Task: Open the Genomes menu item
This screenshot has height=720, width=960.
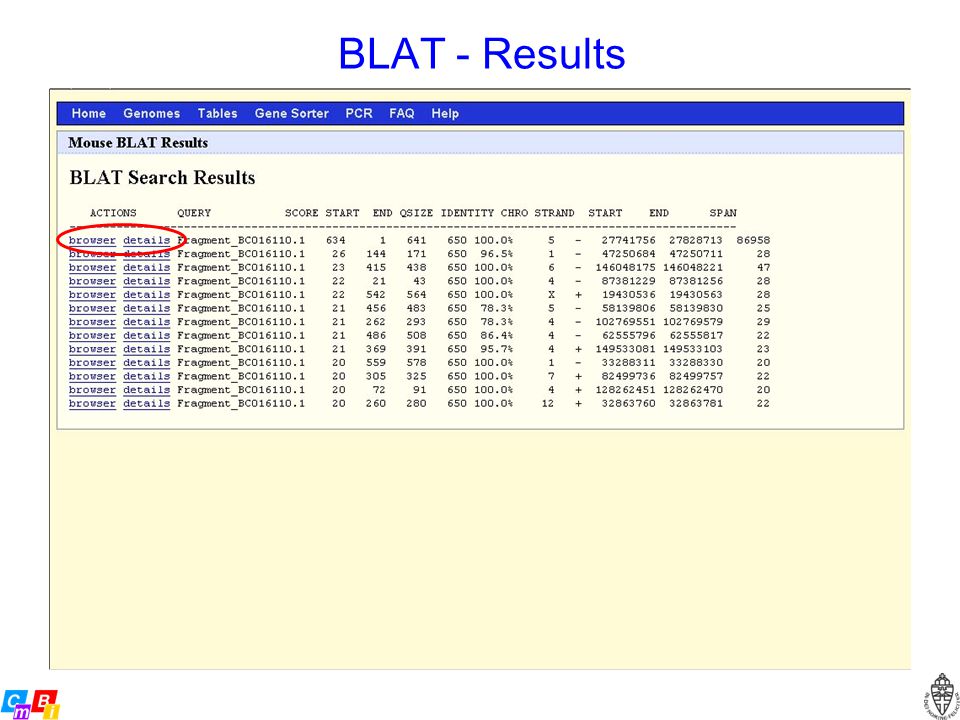Action: click(152, 113)
